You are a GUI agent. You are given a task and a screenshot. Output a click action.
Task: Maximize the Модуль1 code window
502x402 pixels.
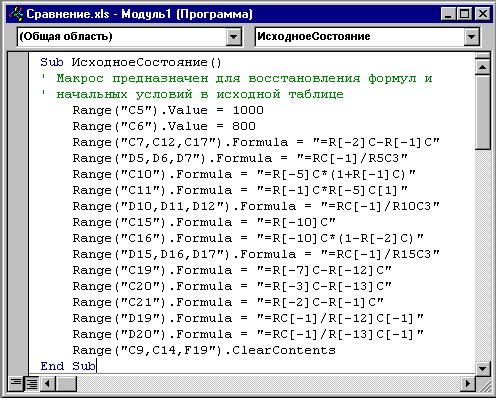pos(465,14)
